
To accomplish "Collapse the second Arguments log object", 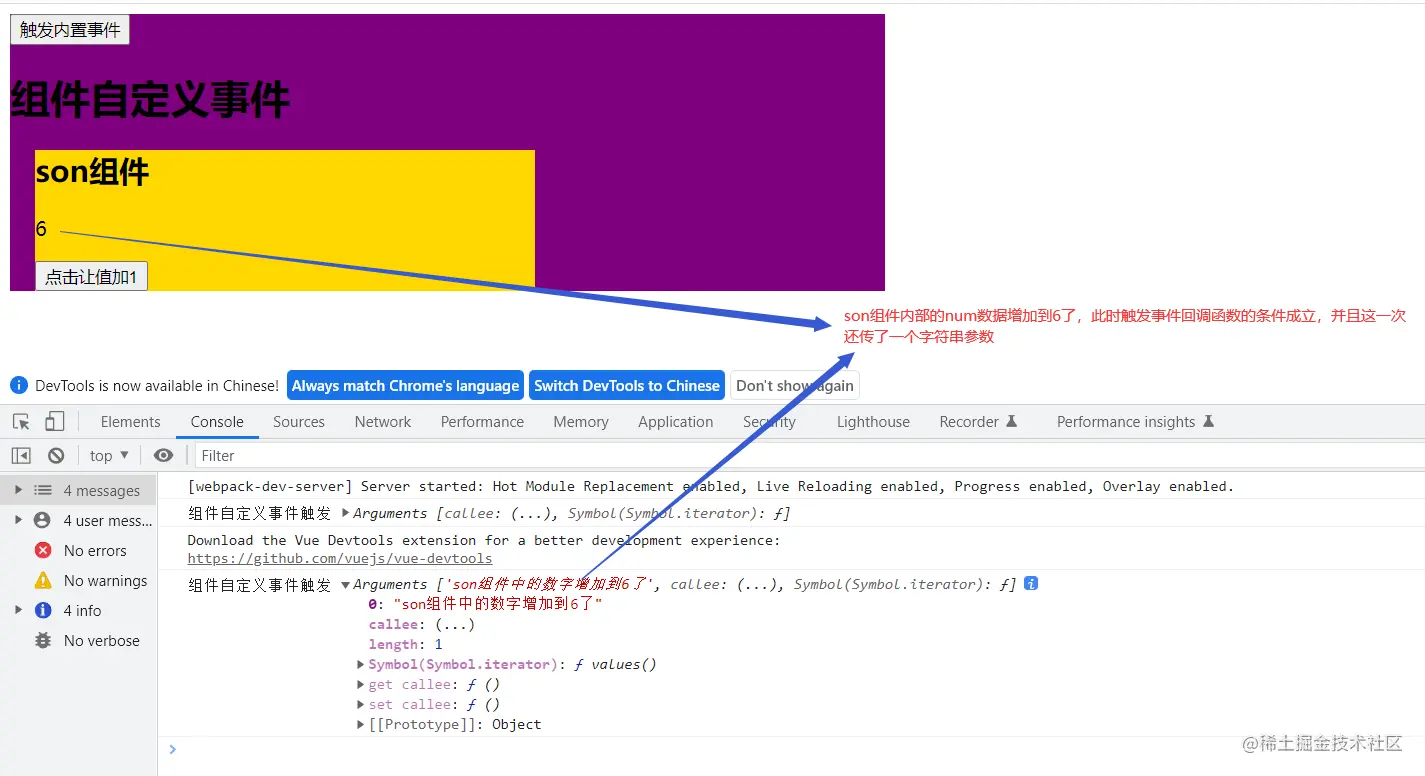I will tap(346, 584).
